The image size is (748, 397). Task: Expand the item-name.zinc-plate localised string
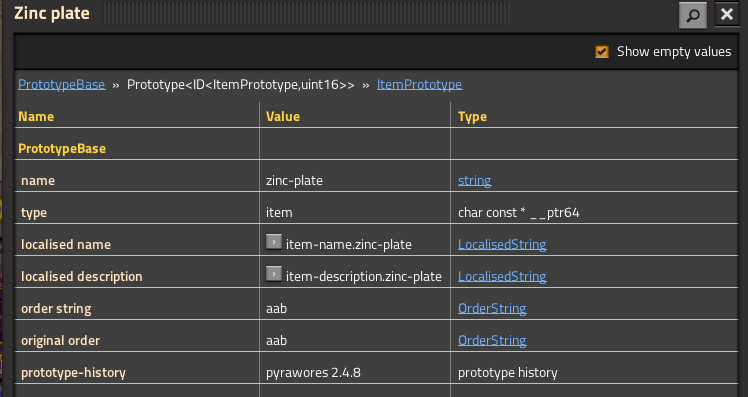click(274, 242)
